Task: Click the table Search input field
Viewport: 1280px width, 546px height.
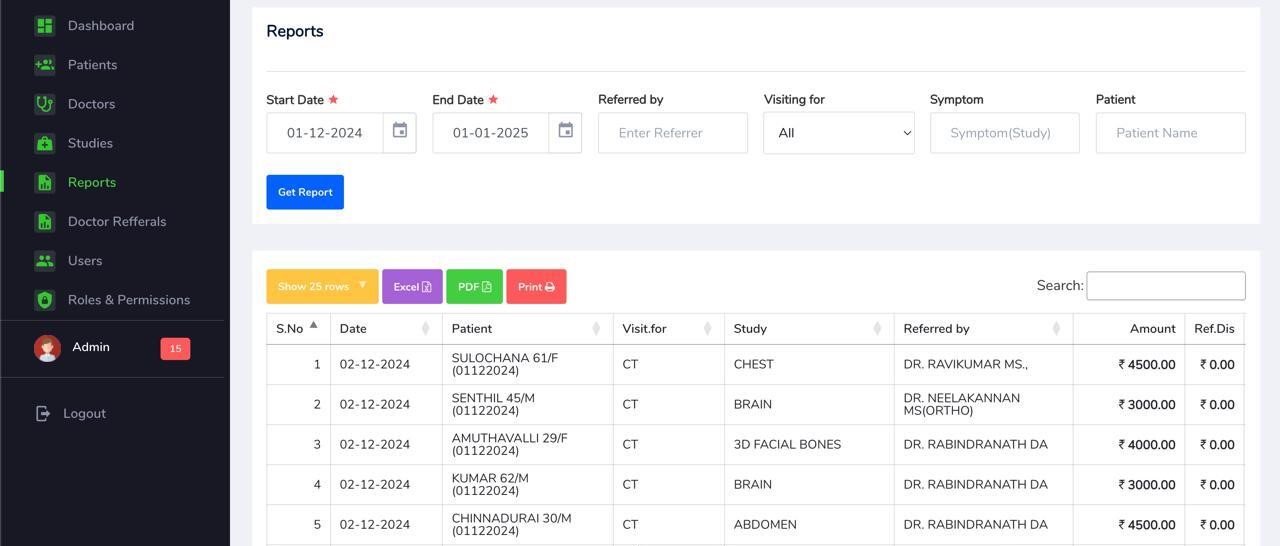Action: coord(1165,286)
